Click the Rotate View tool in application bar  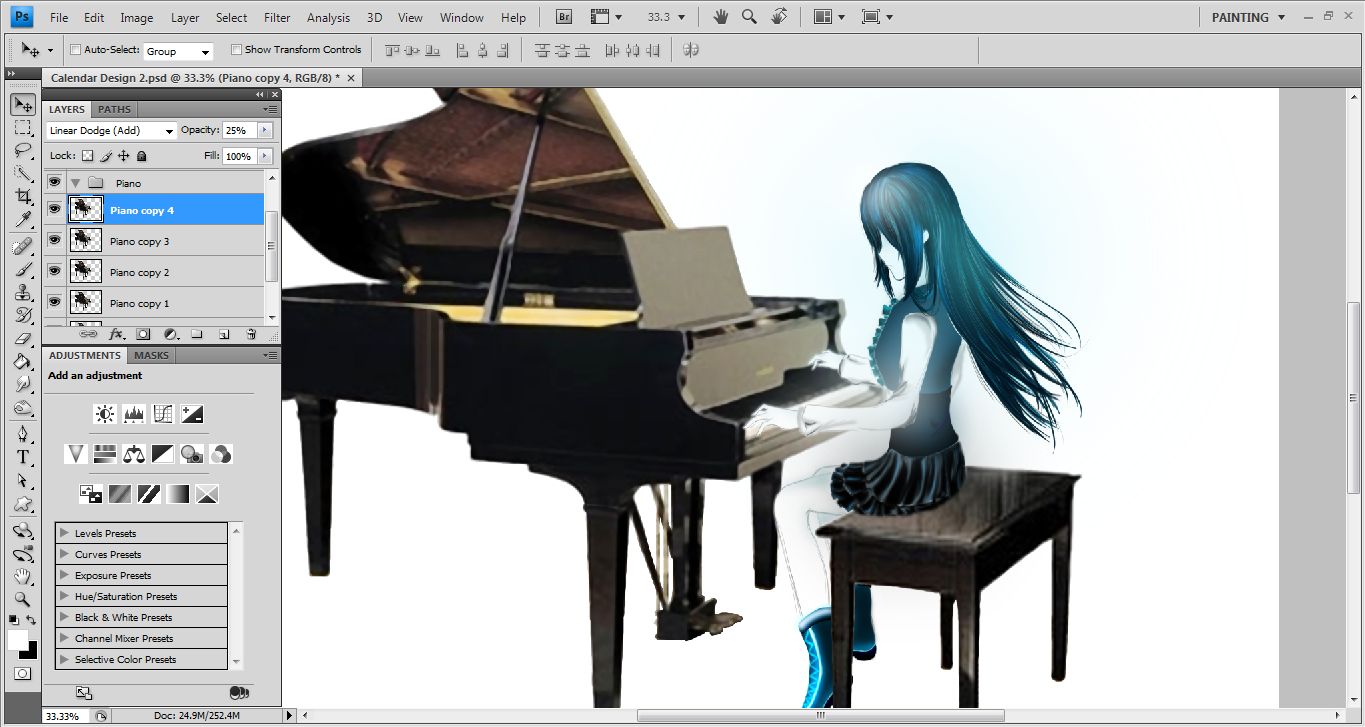pyautogui.click(x=780, y=17)
